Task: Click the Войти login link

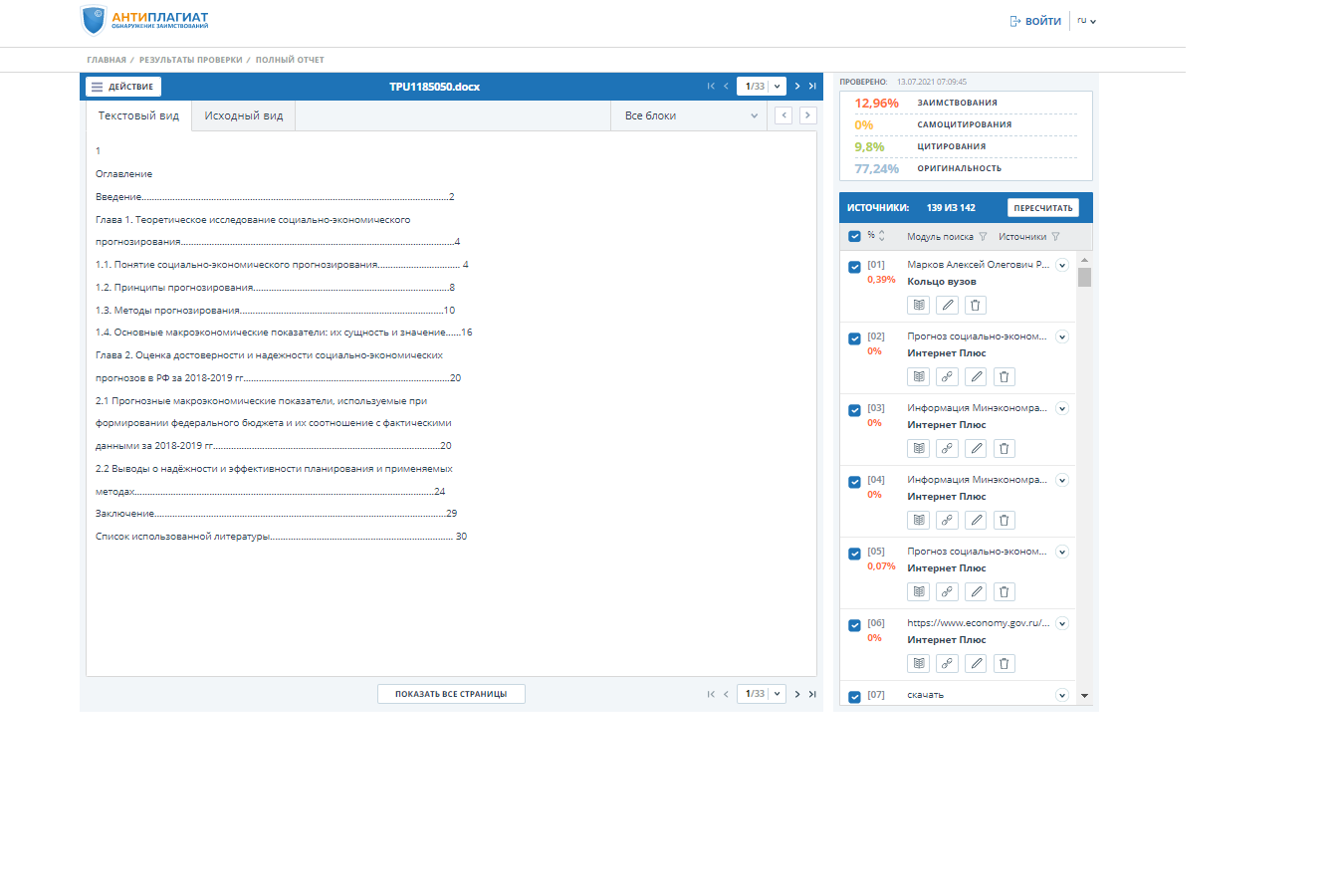Action: point(1035,21)
